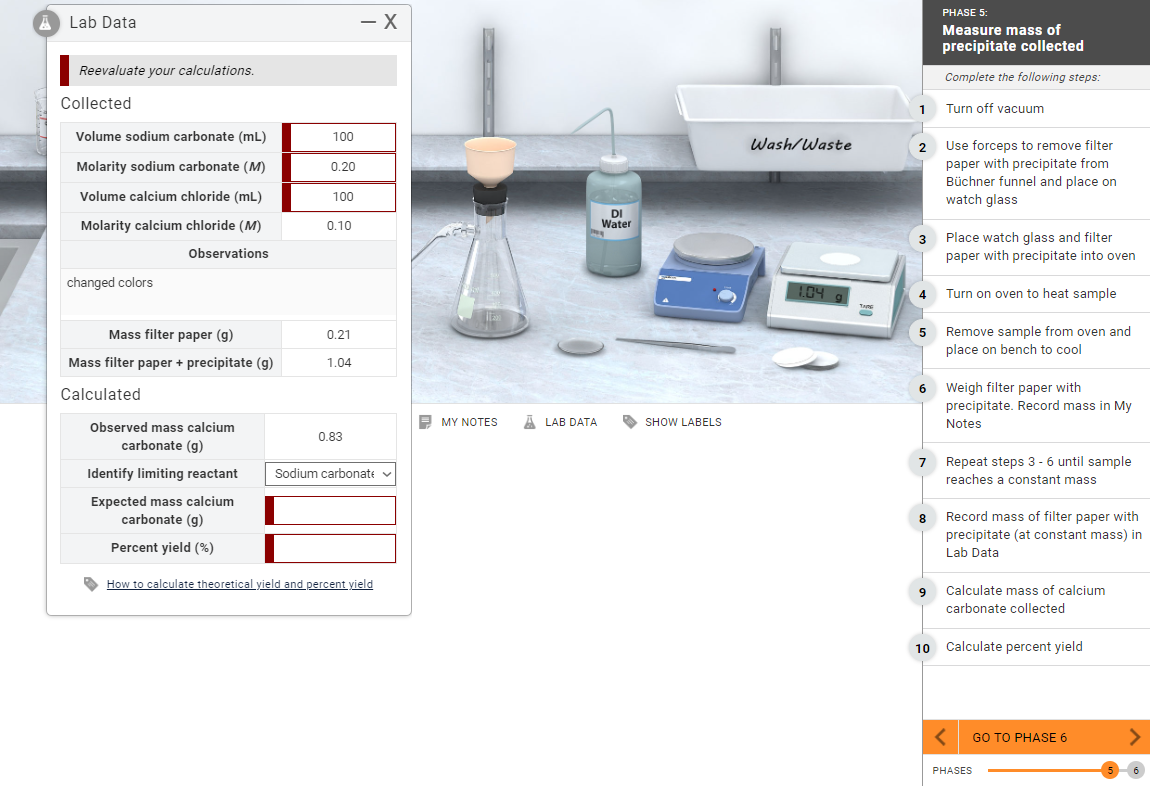Select step 5 Remove sample from oven
1150x804 pixels.
point(1036,341)
